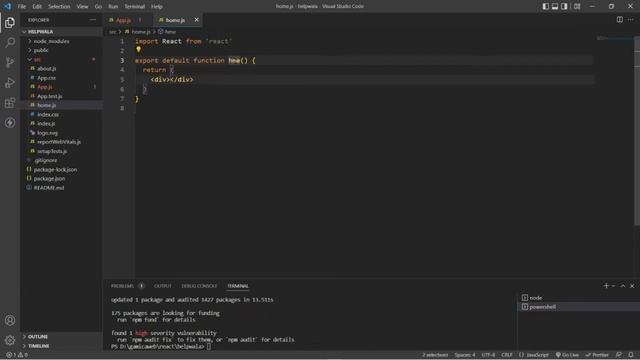Switch to the App.js editor tab

(127, 20)
